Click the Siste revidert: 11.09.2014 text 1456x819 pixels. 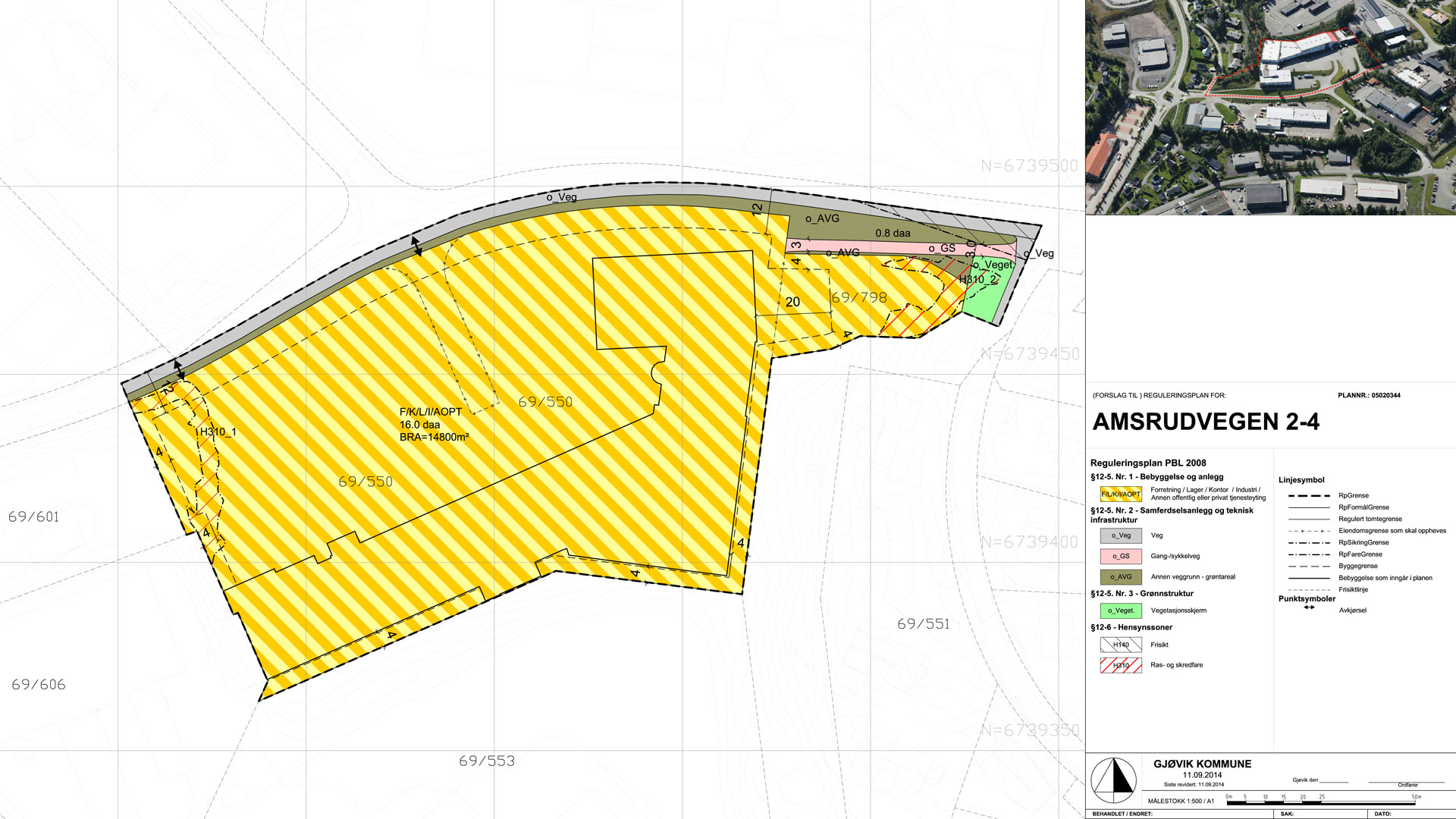point(1194,785)
